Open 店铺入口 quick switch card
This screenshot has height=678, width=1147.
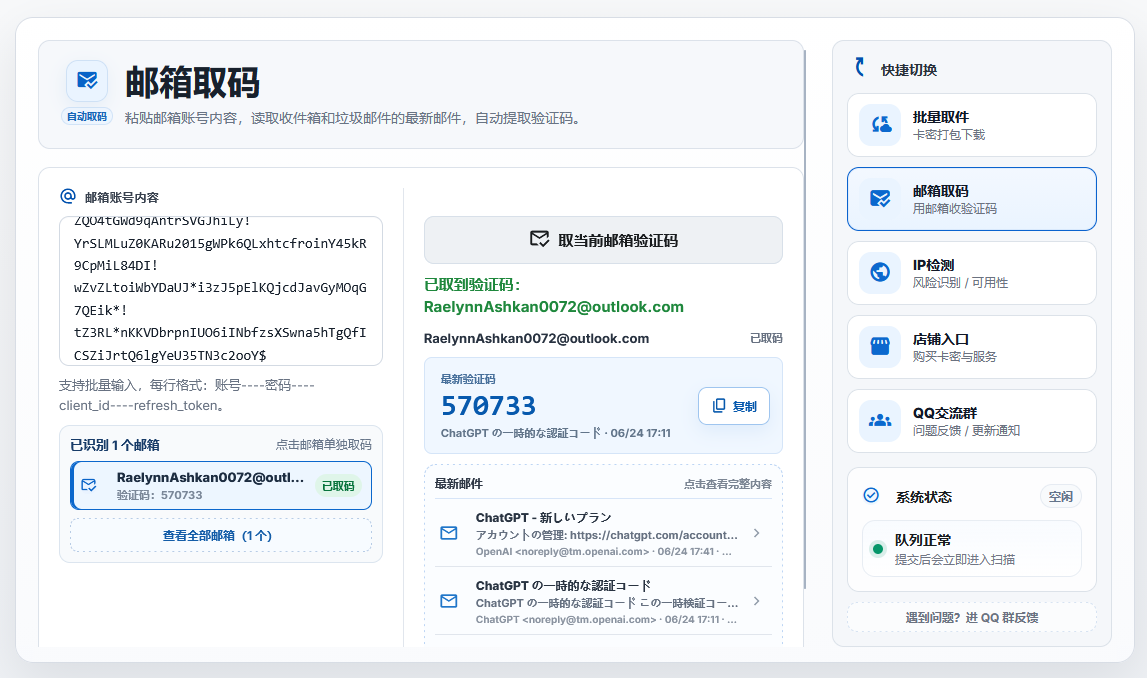[x=971, y=347]
